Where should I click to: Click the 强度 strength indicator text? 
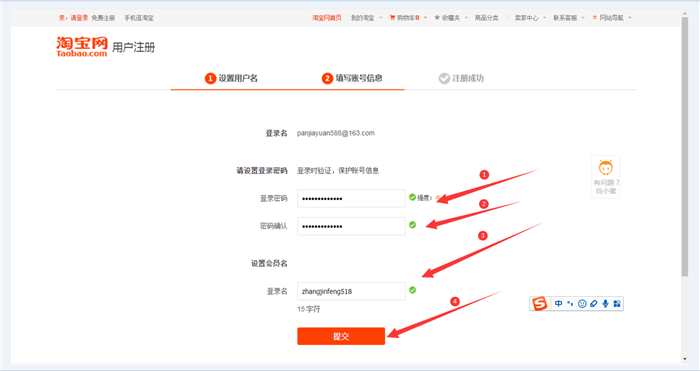tap(424, 198)
